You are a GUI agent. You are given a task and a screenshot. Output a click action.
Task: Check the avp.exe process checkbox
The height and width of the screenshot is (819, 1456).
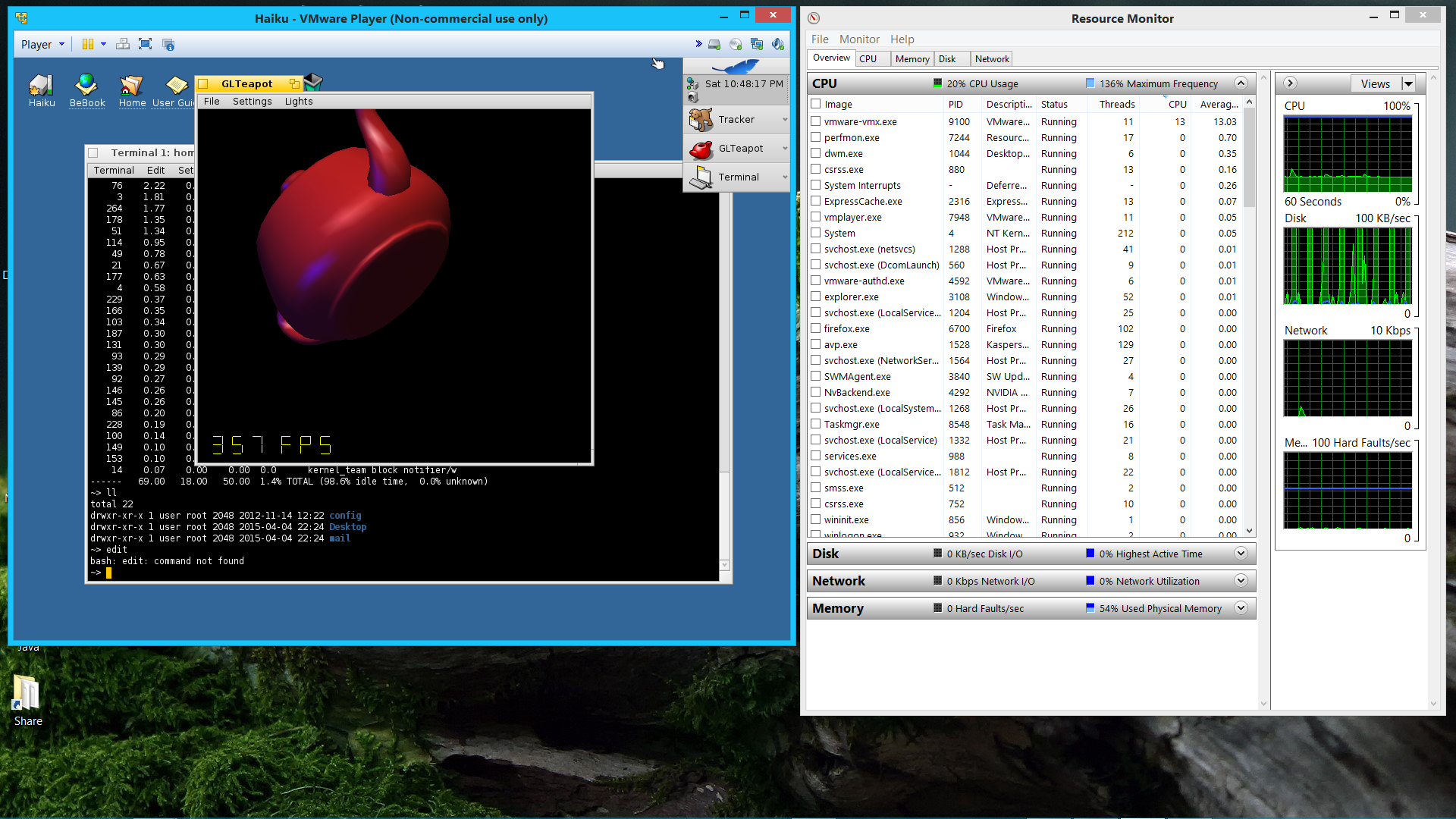click(x=816, y=344)
